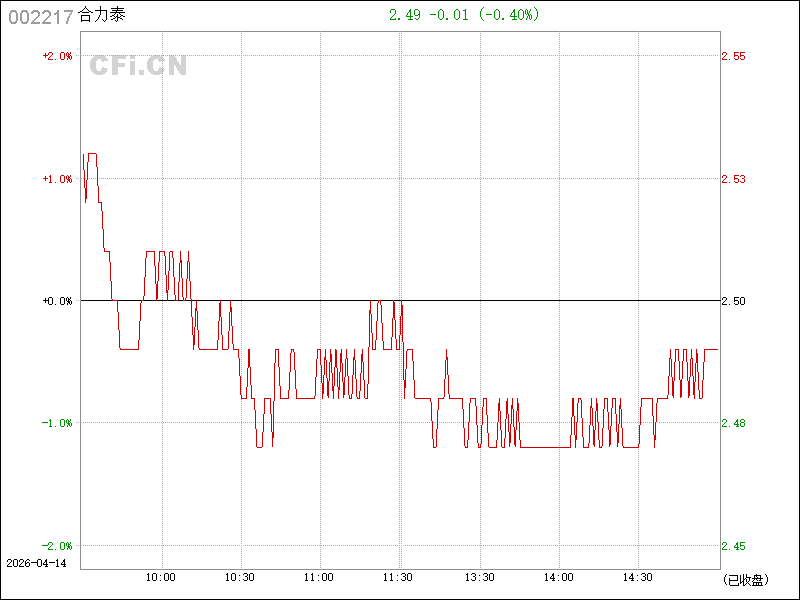Select the 11:30 time marker
Viewport: 800px width, 600px height.
[399, 577]
